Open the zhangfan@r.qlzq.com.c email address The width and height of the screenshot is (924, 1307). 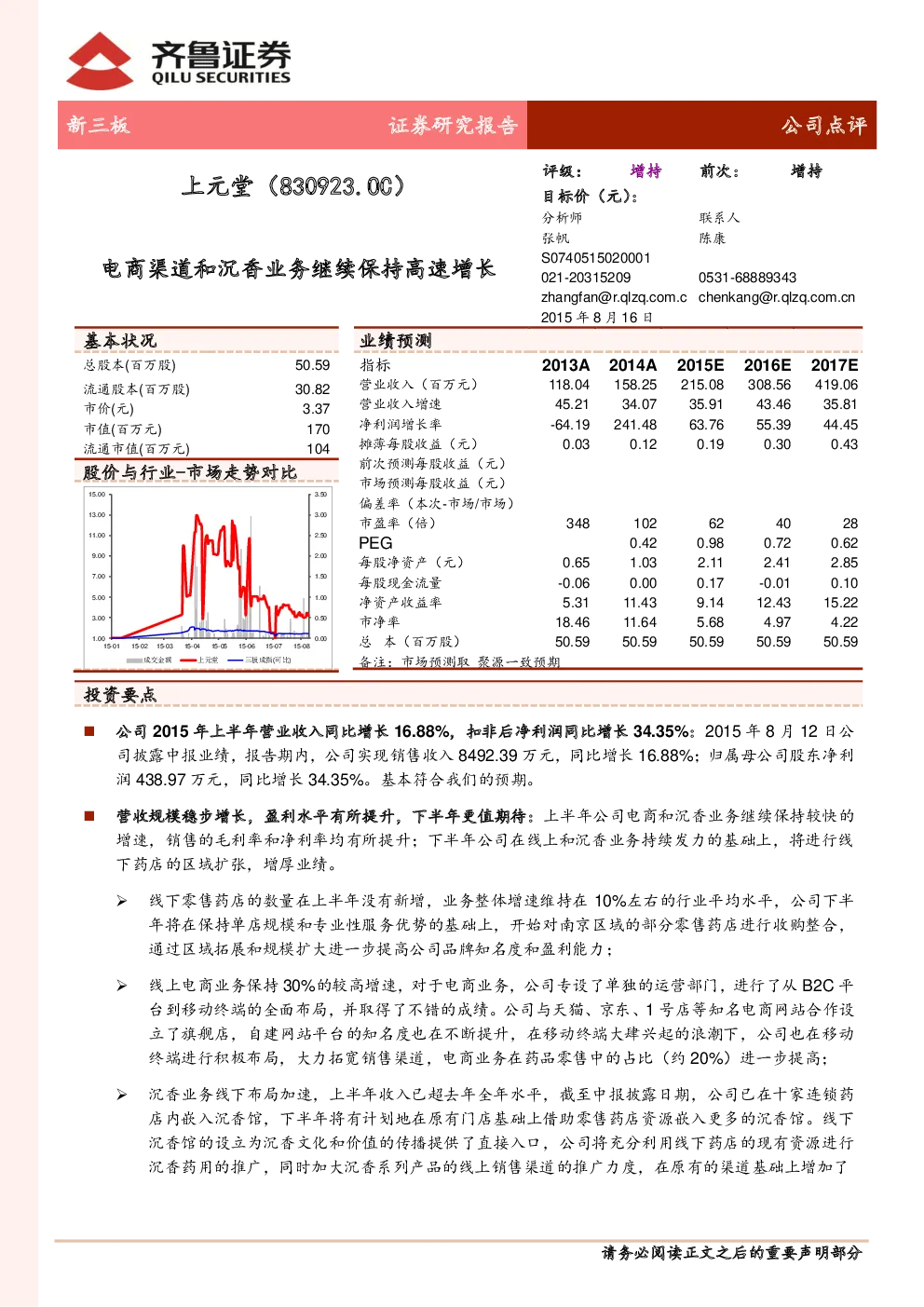[x=614, y=297]
